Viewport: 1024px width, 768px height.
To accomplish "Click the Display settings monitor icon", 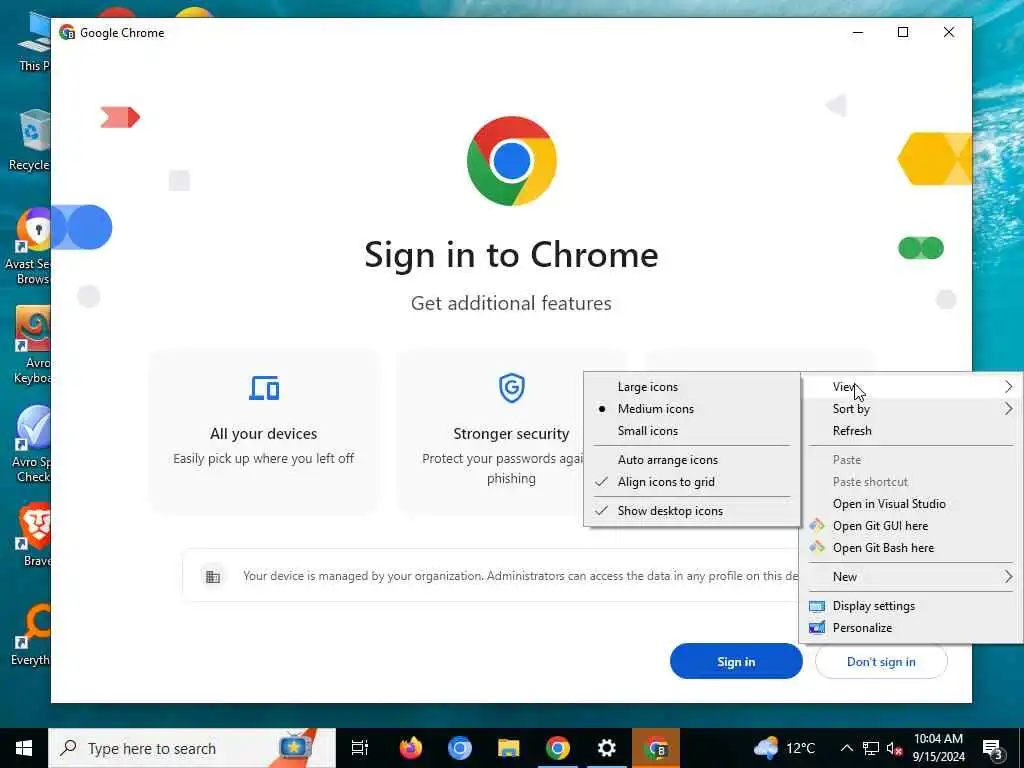I will point(817,606).
